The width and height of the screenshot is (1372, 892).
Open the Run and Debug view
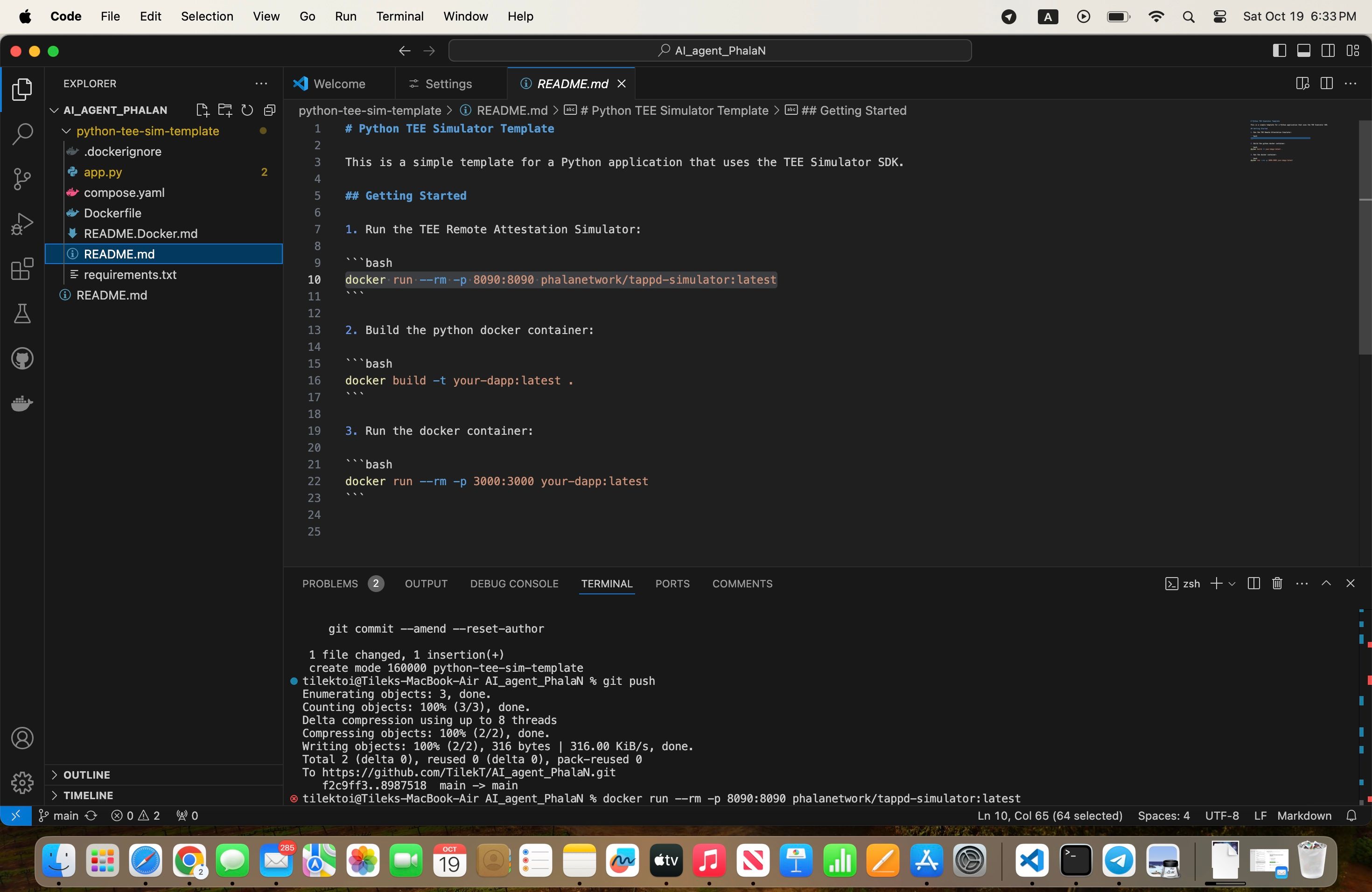pos(22,224)
